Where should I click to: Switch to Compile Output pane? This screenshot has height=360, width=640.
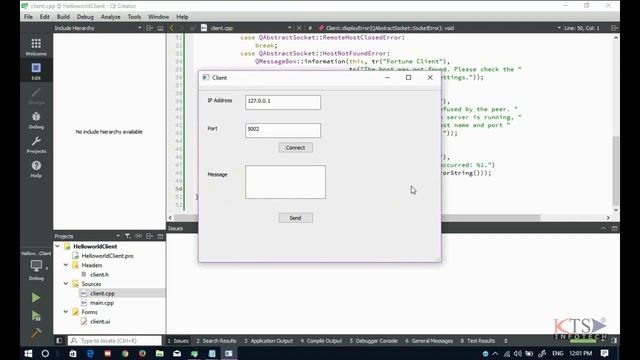click(x=321, y=341)
